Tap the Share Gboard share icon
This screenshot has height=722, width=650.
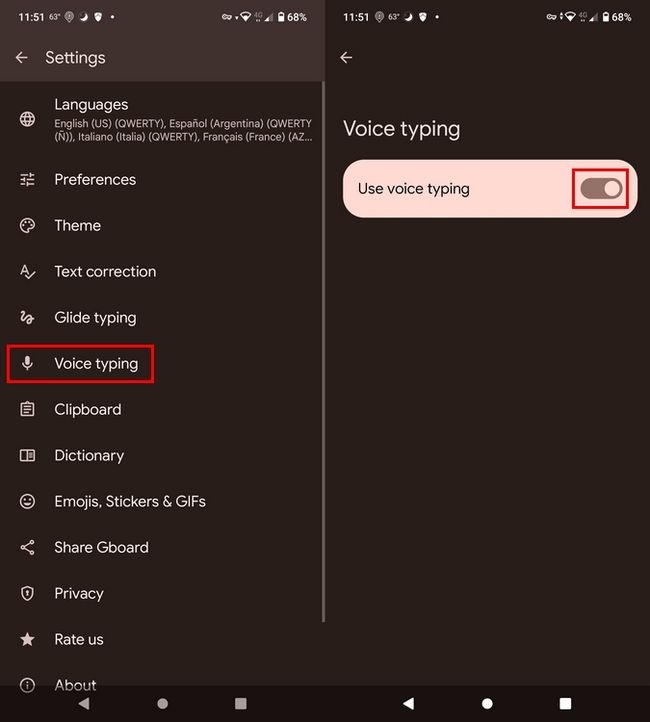pyautogui.click(x=28, y=548)
